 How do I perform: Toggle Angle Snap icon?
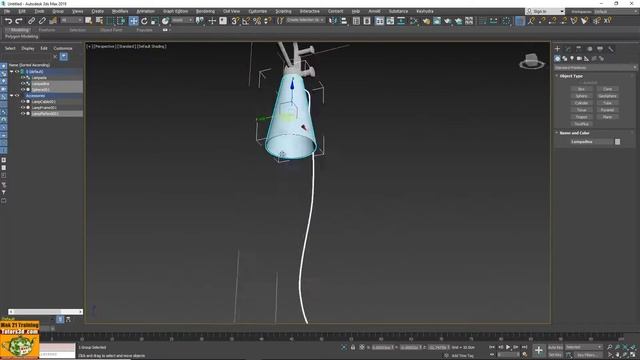pyautogui.click(x=246, y=21)
